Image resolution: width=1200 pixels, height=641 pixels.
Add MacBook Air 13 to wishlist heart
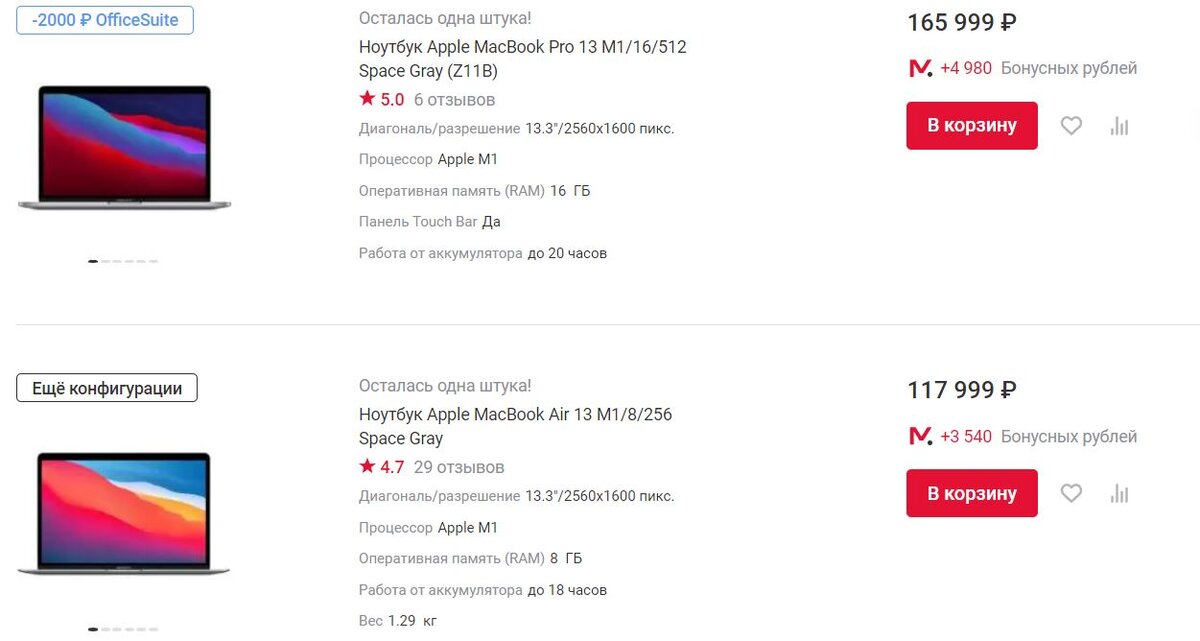1071,493
